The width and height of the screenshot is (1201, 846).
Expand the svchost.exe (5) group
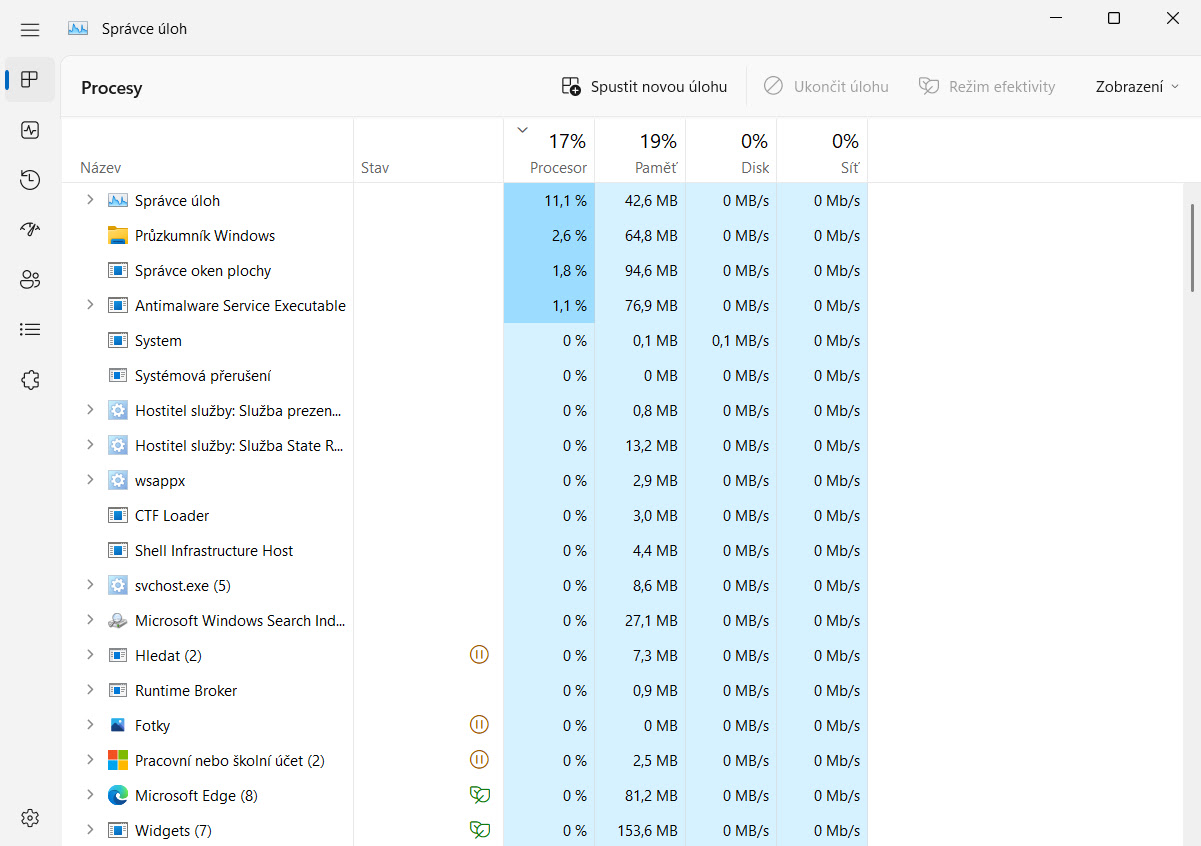(x=90, y=585)
